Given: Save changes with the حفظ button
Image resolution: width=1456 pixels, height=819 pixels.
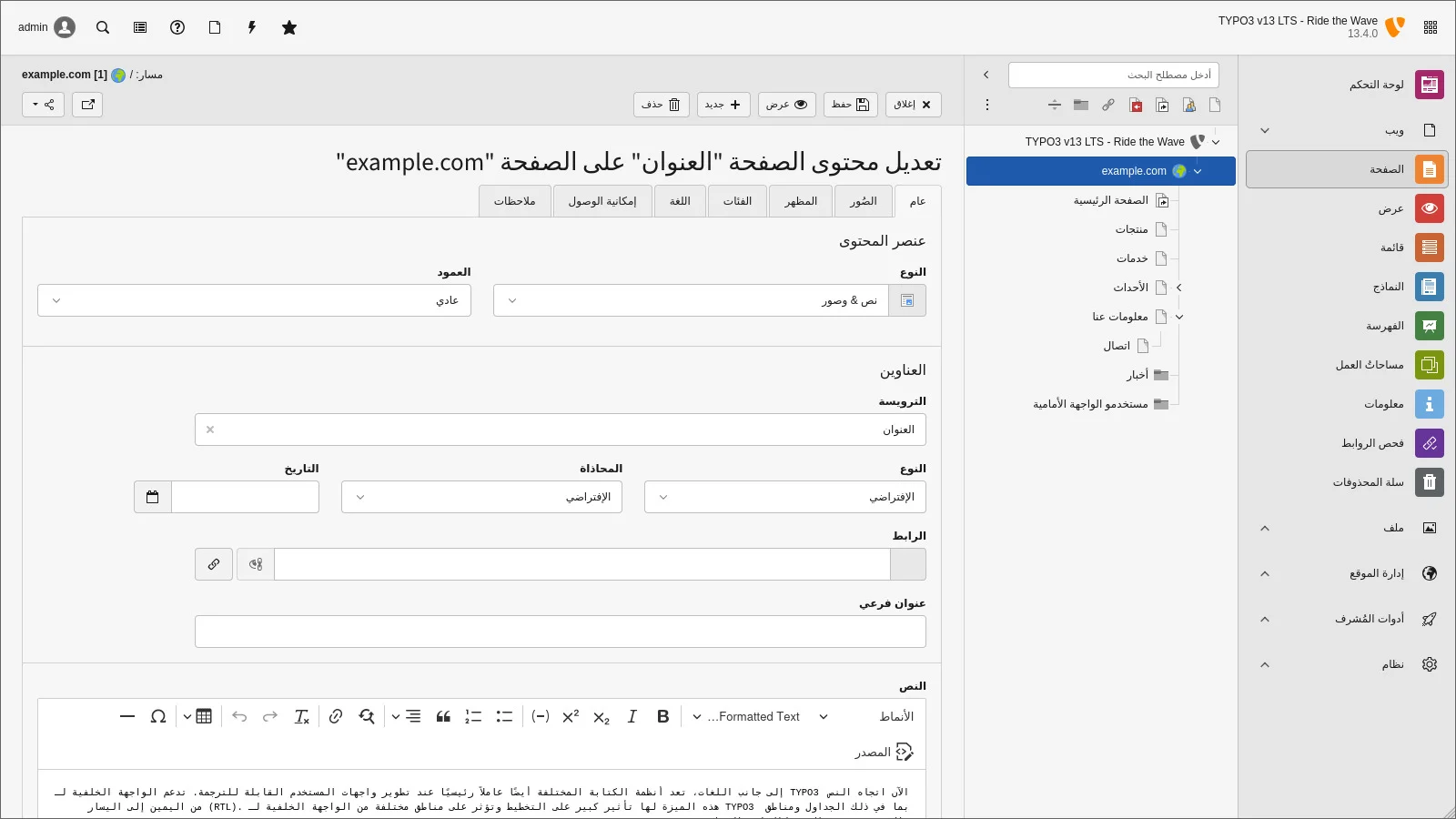Looking at the screenshot, I should point(850,105).
